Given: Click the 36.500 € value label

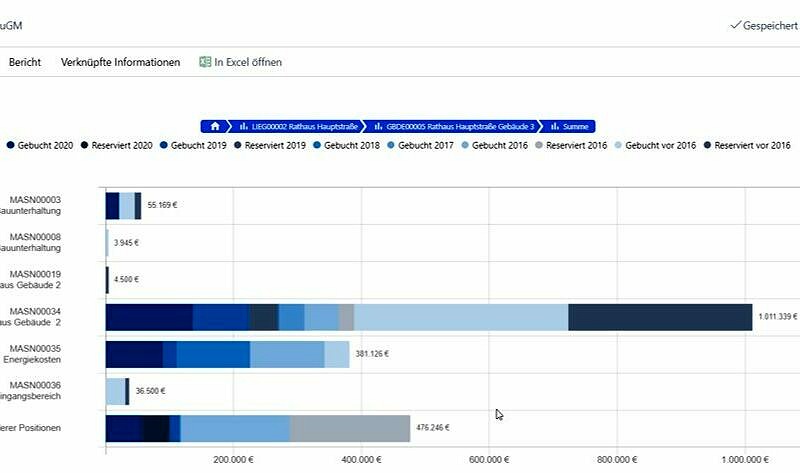Looking at the screenshot, I should 150,391.
